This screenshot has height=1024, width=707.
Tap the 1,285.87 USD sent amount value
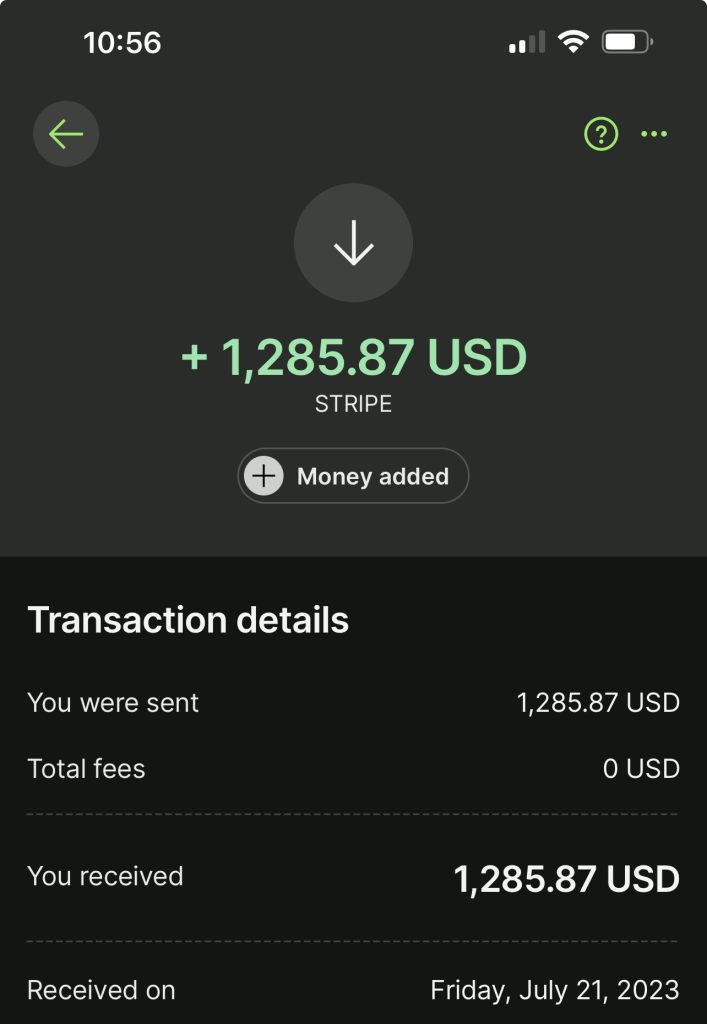(598, 703)
